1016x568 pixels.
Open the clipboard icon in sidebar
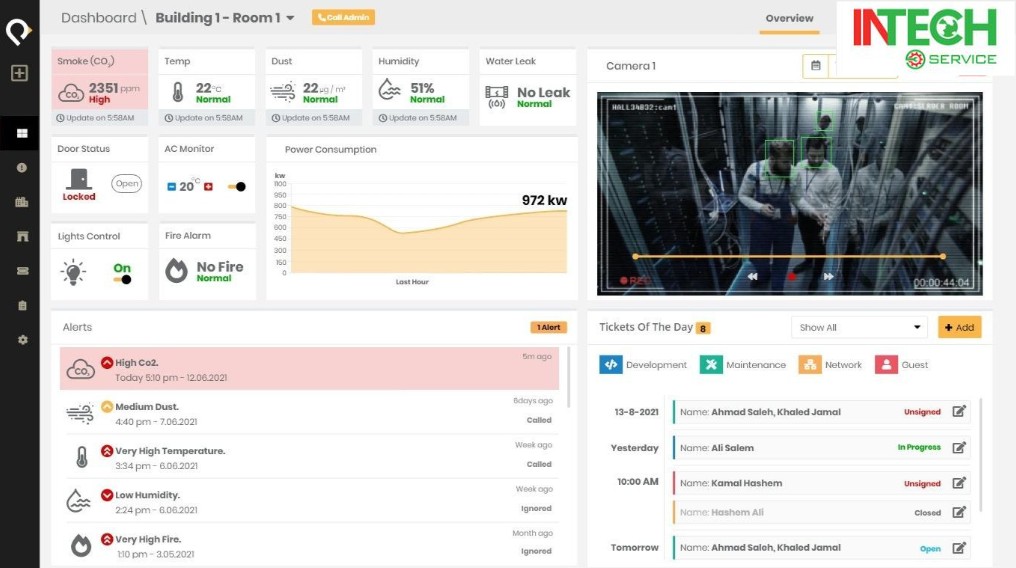coord(22,305)
